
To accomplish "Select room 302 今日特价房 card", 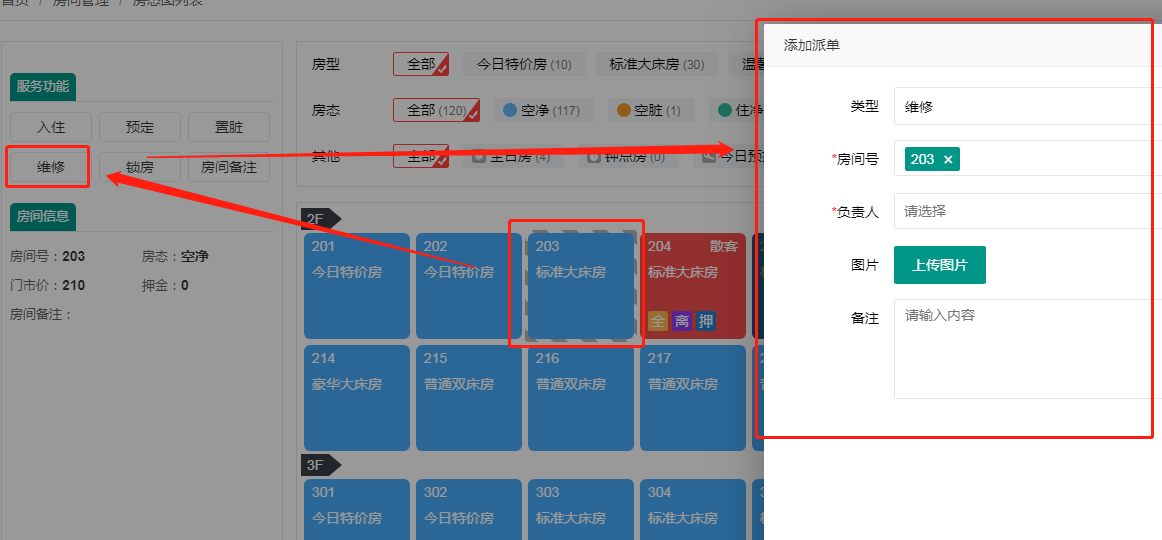I will pos(468,510).
